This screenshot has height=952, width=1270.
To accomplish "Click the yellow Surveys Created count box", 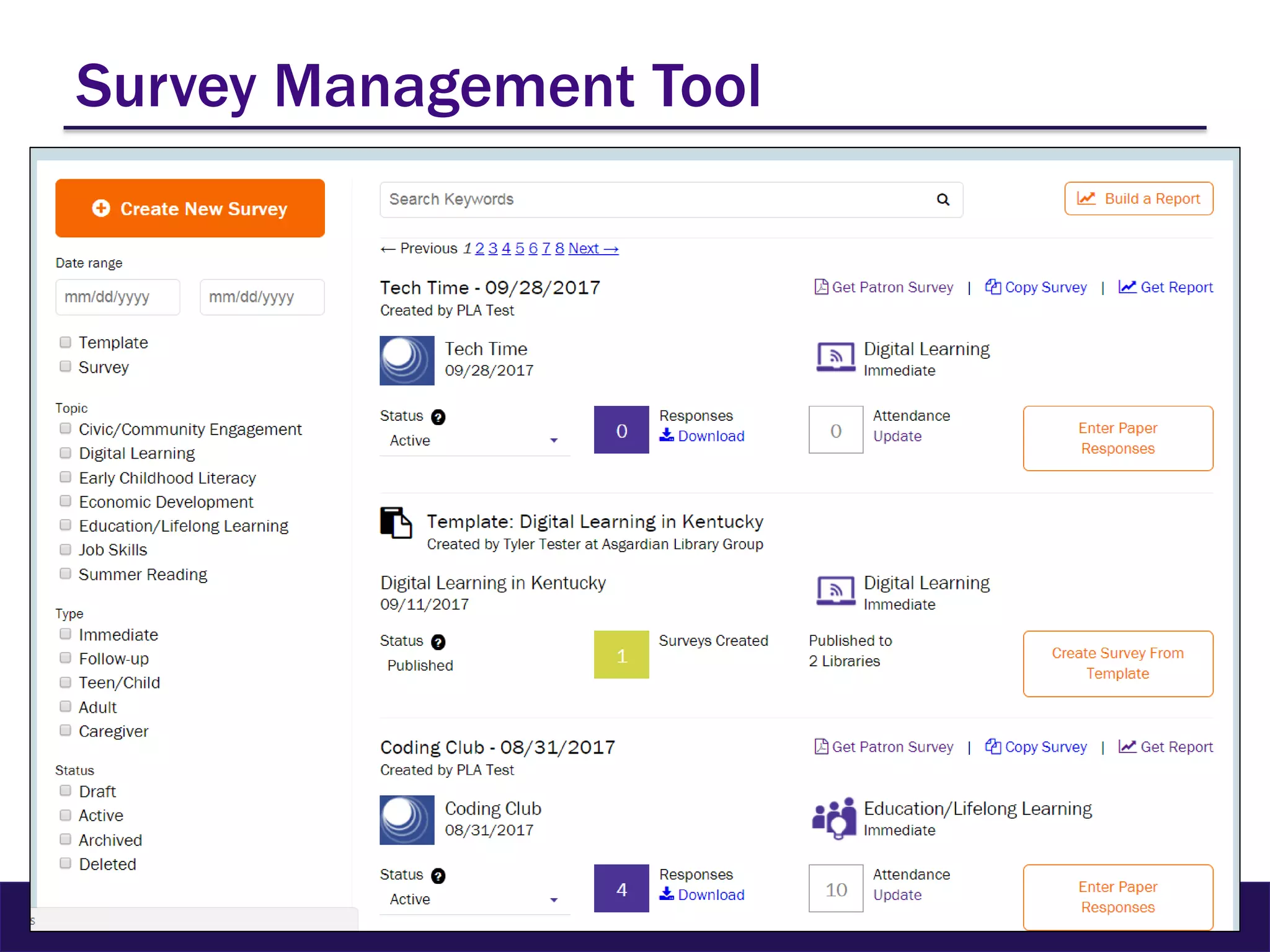I will coord(621,654).
